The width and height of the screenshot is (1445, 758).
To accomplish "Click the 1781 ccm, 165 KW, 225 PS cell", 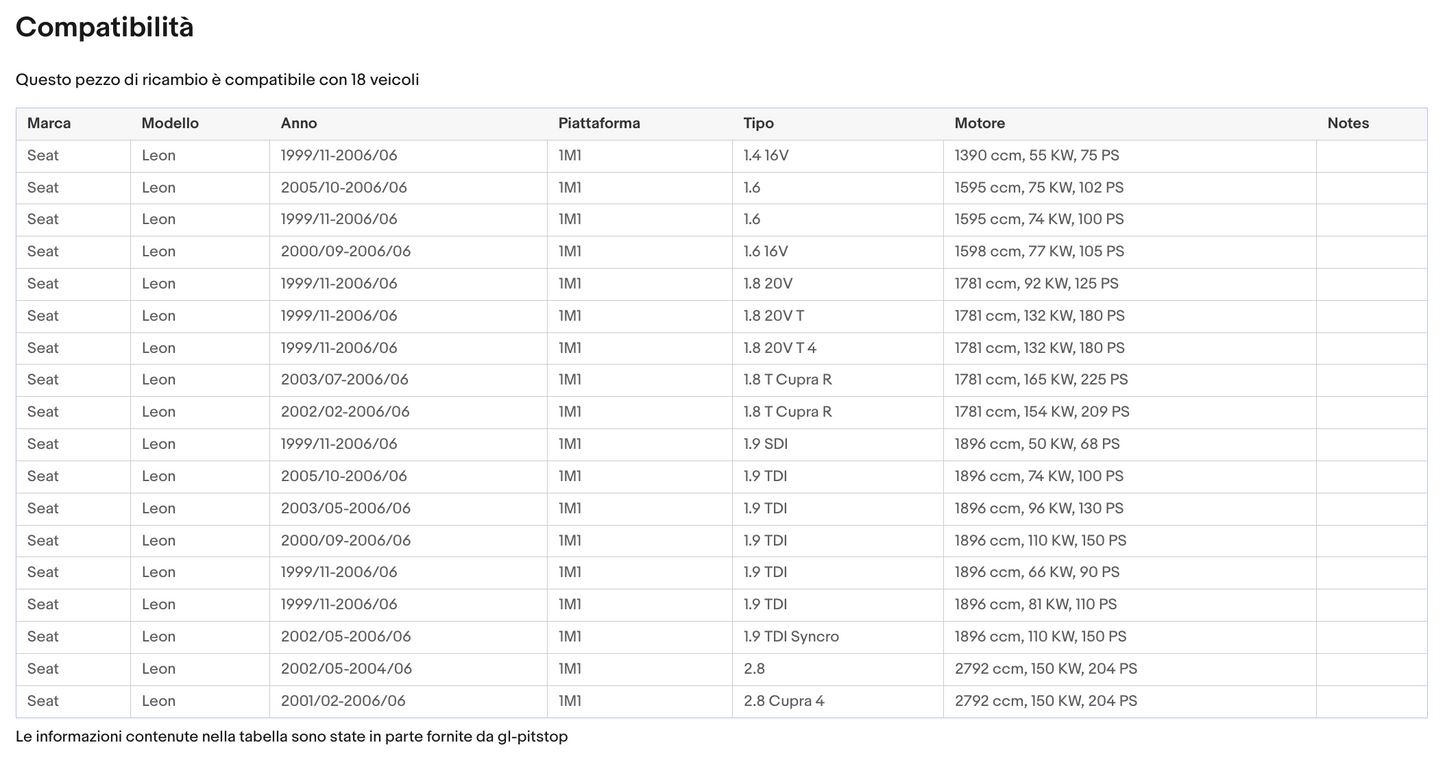I will pyautogui.click(x=1041, y=380).
